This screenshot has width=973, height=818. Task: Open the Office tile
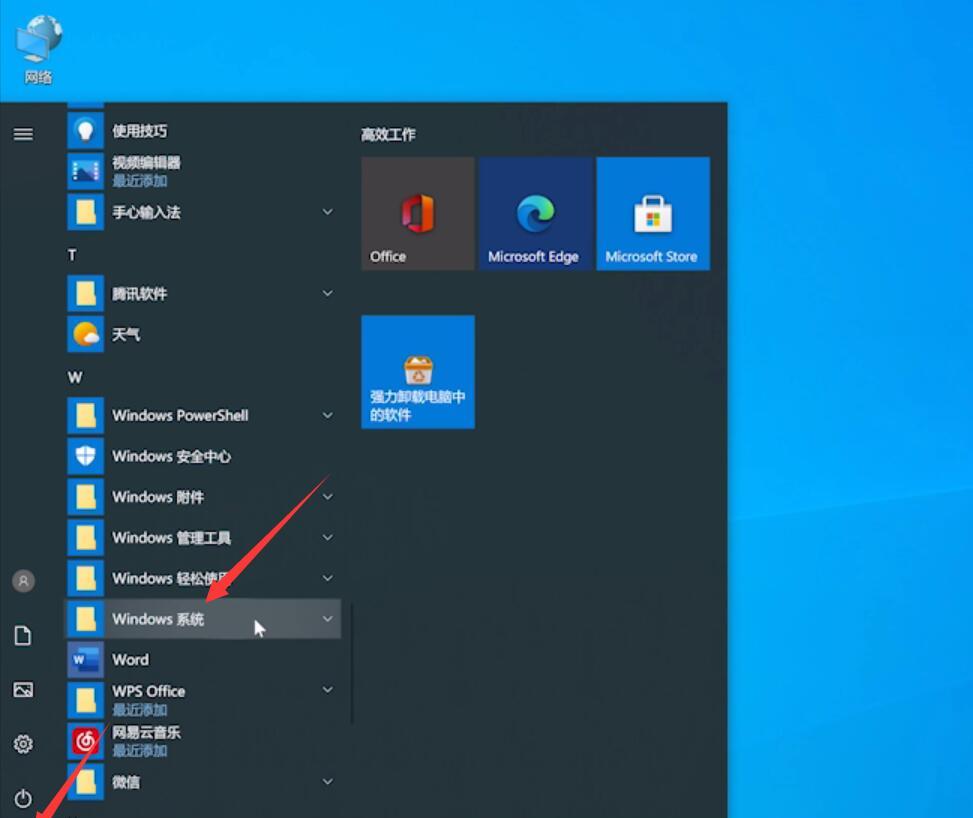coord(418,213)
